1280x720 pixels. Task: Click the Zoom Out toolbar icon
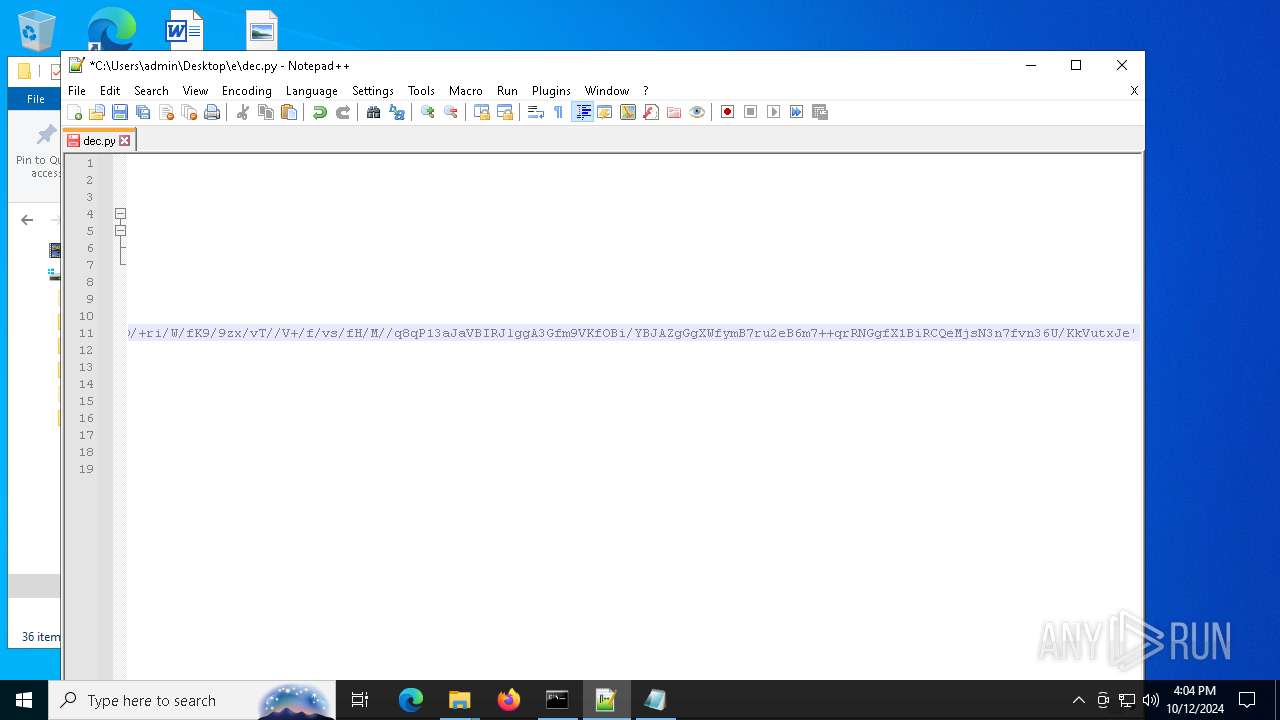[451, 112]
